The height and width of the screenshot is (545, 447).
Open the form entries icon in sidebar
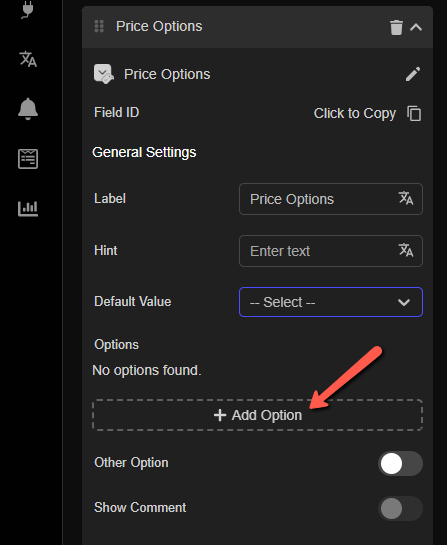tap(28, 159)
